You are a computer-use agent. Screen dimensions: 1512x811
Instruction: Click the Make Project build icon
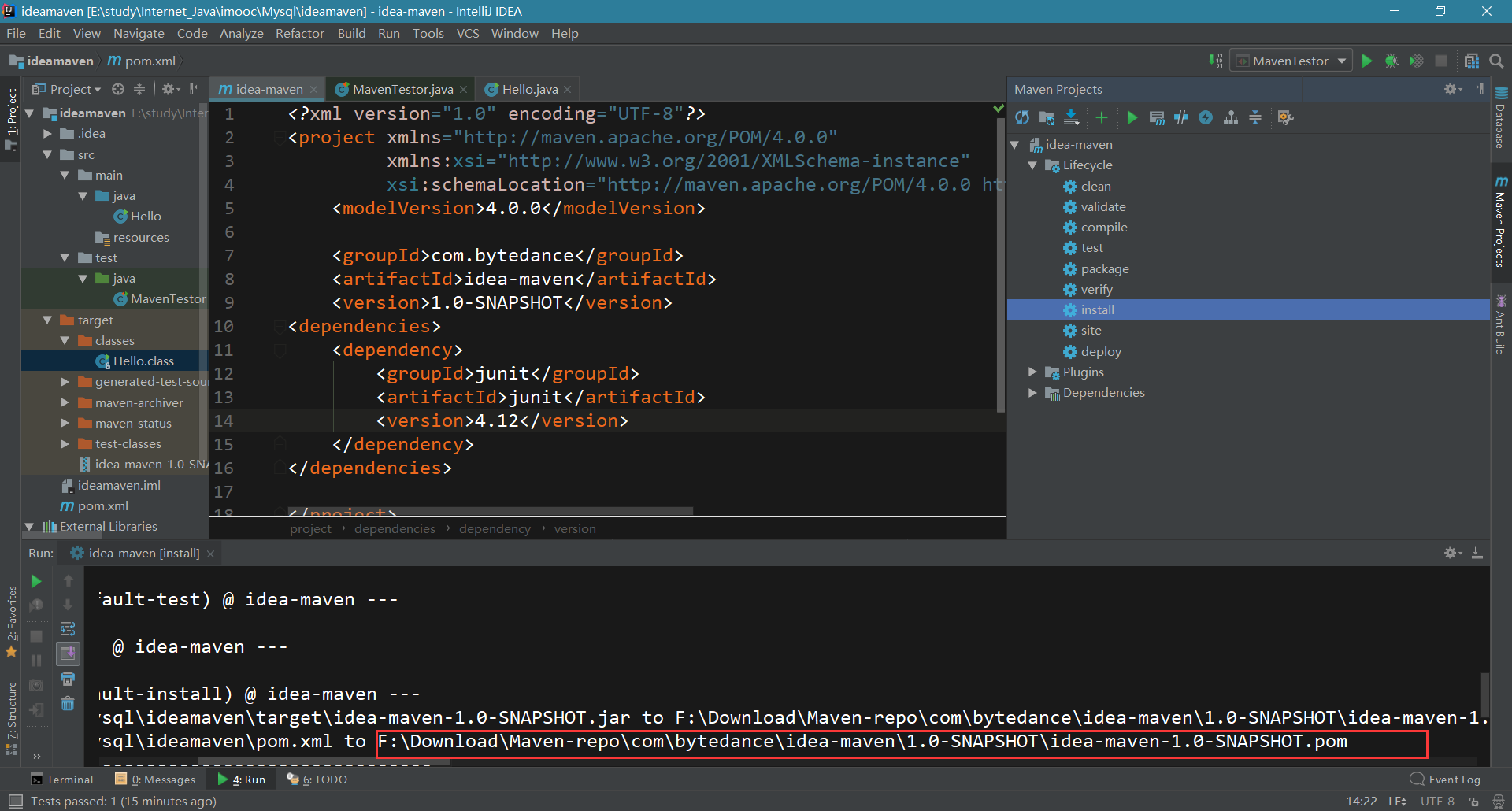(1216, 61)
